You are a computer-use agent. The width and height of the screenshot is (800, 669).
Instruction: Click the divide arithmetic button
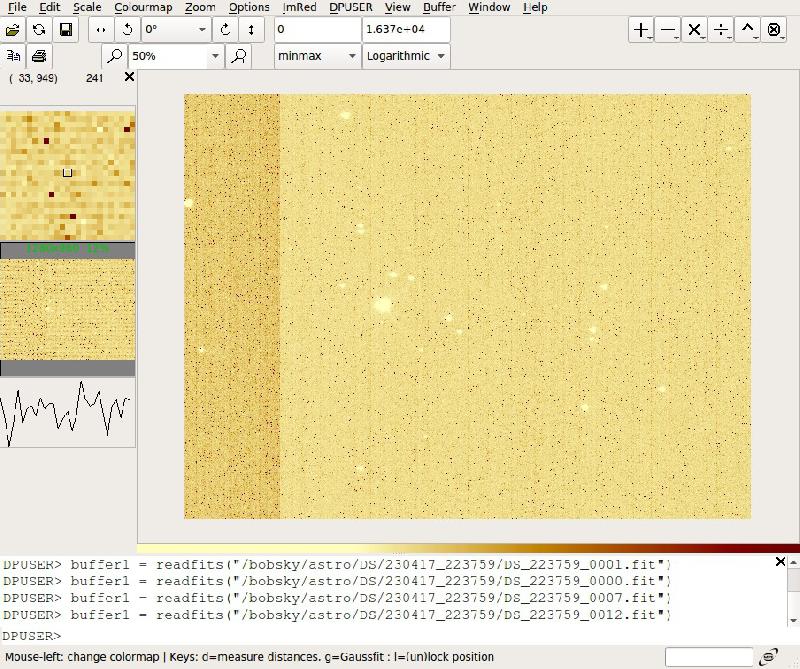pos(721,30)
